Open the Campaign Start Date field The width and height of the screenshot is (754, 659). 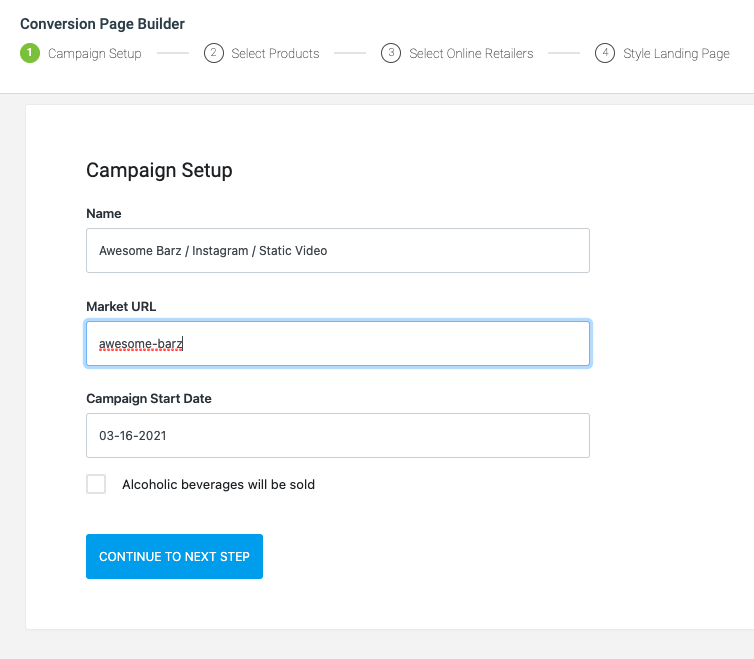pyautogui.click(x=338, y=435)
